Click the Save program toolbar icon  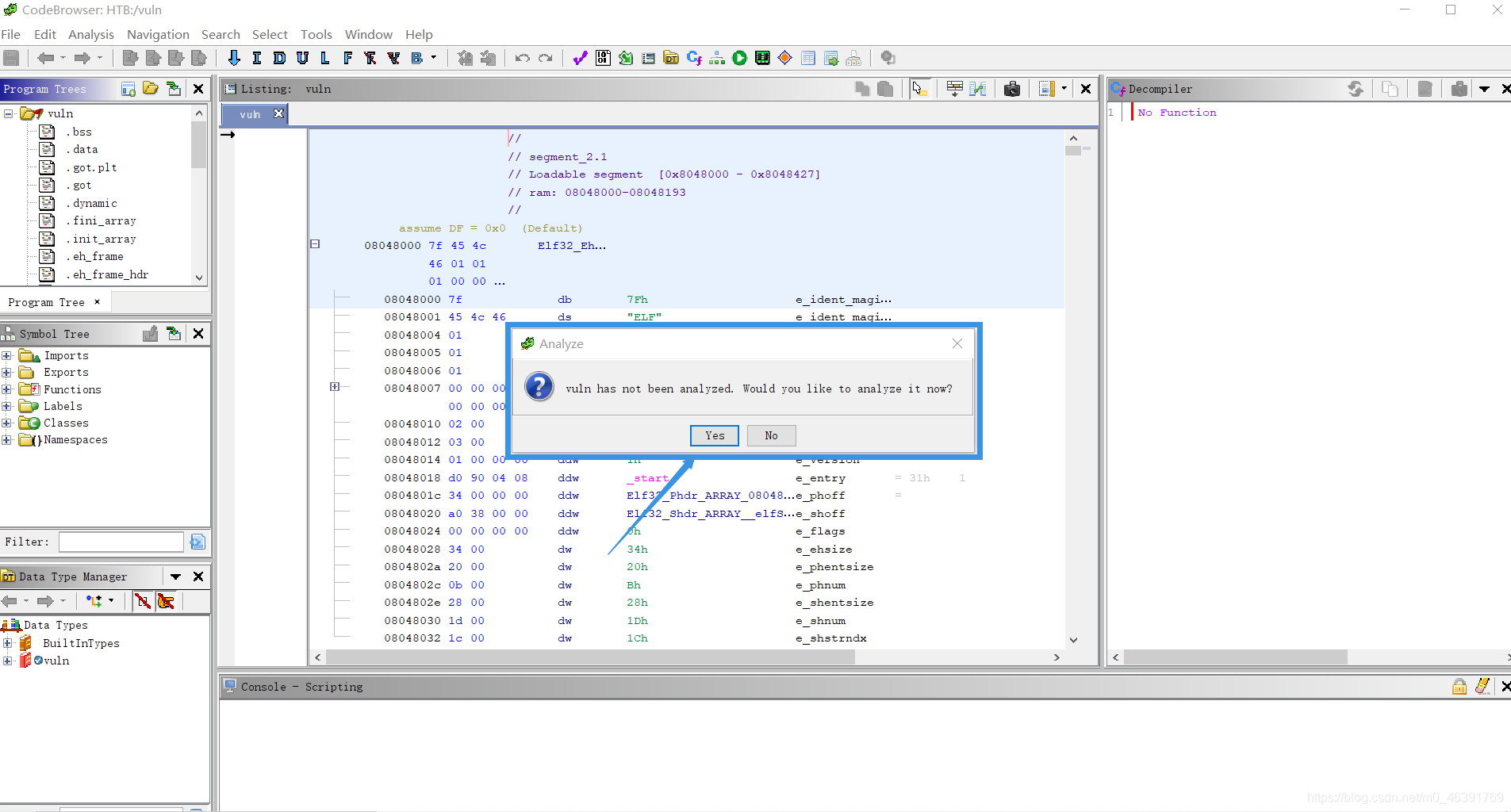coord(11,58)
